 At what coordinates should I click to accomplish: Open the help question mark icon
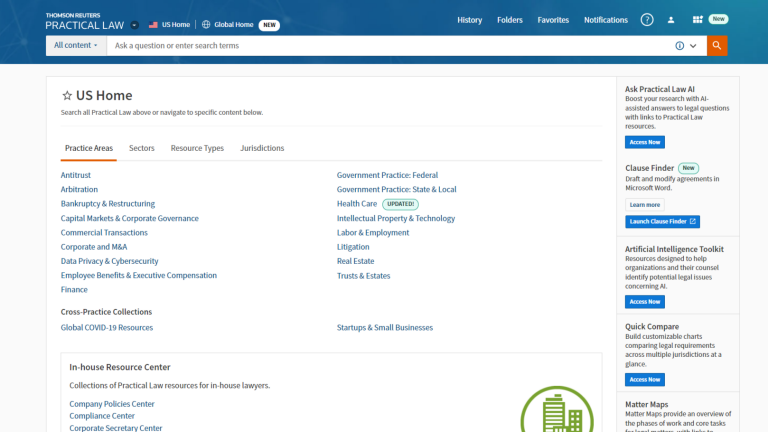647,20
